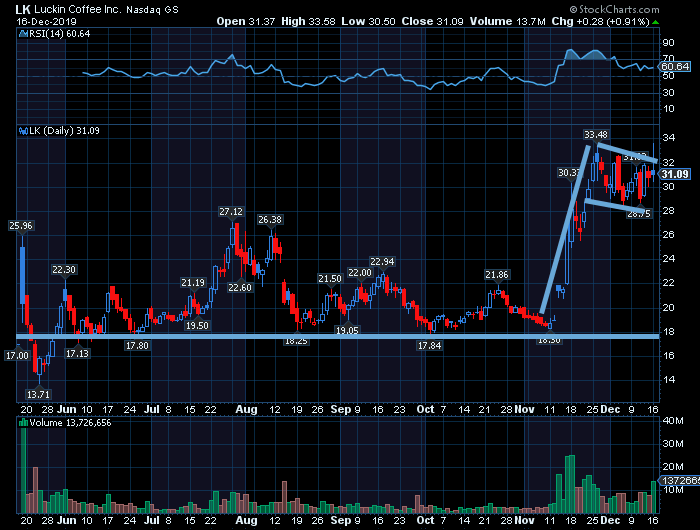The image size is (700, 530).
Task: Click the LK (Daily) 31.09 legend text
Action: (64, 131)
